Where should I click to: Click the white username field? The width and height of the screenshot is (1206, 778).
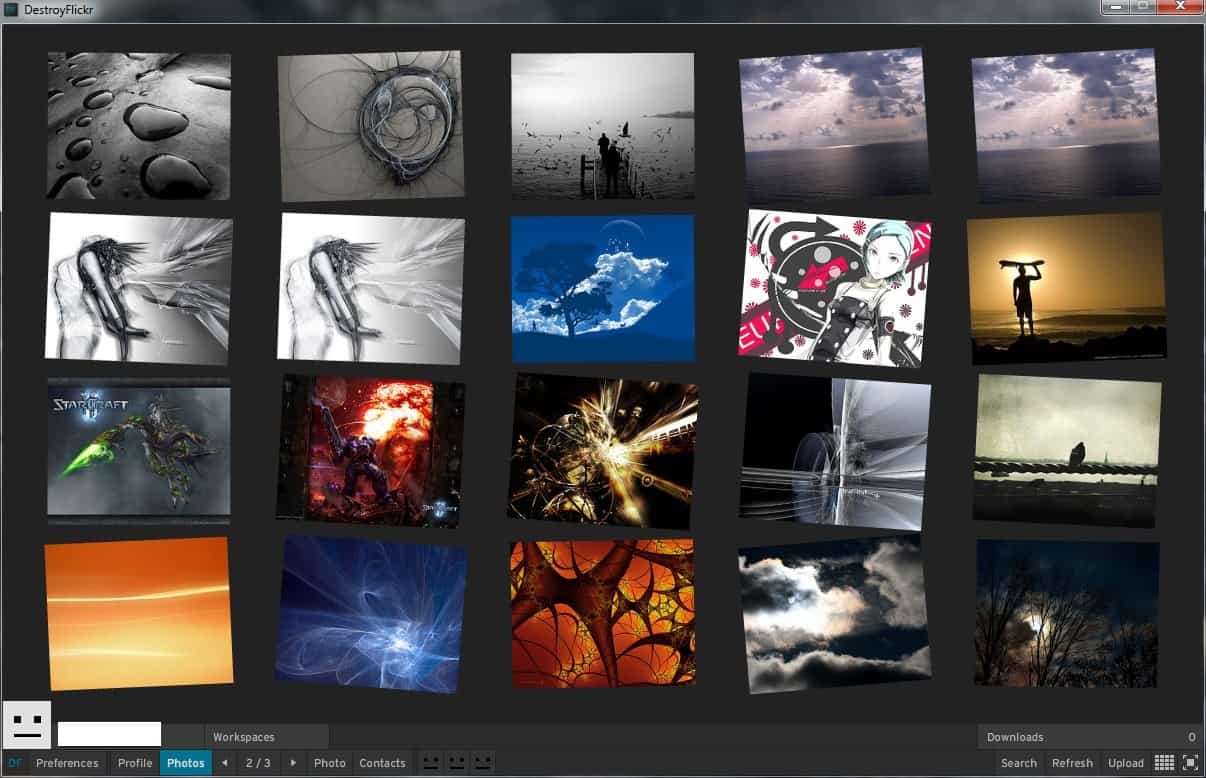click(109, 734)
